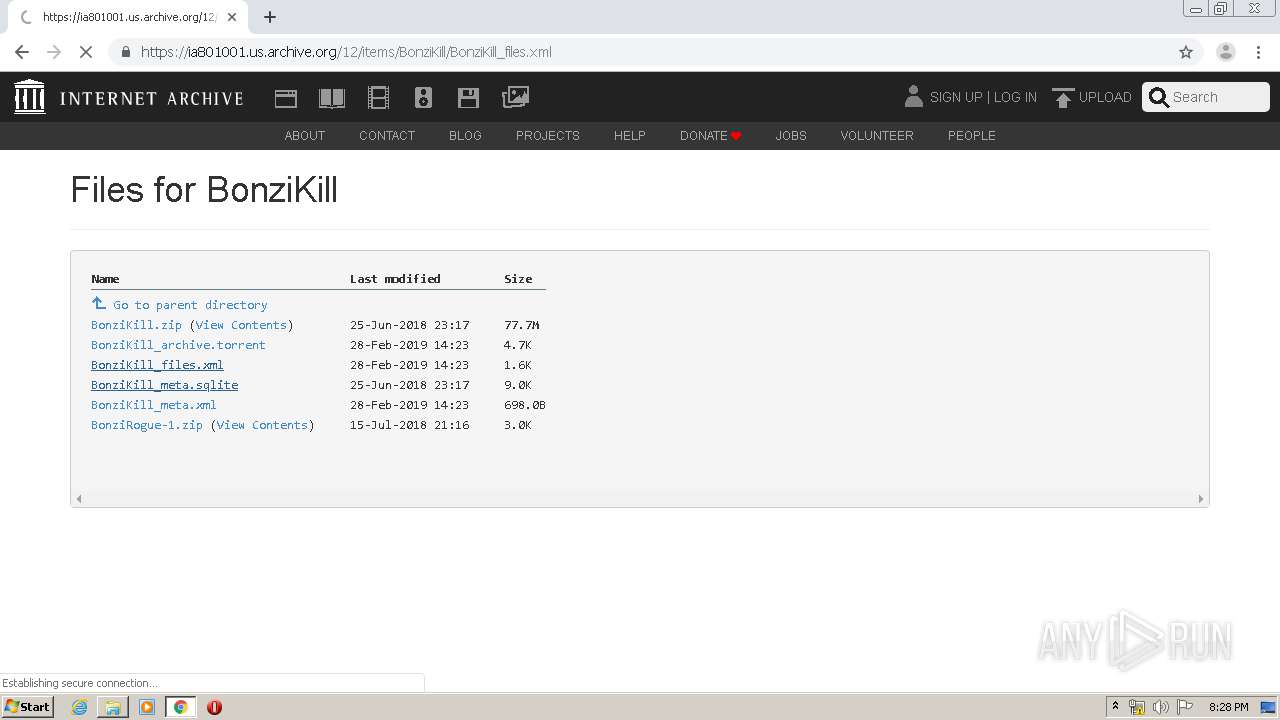
Task: Open the DONATE menu item
Action: tap(710, 136)
